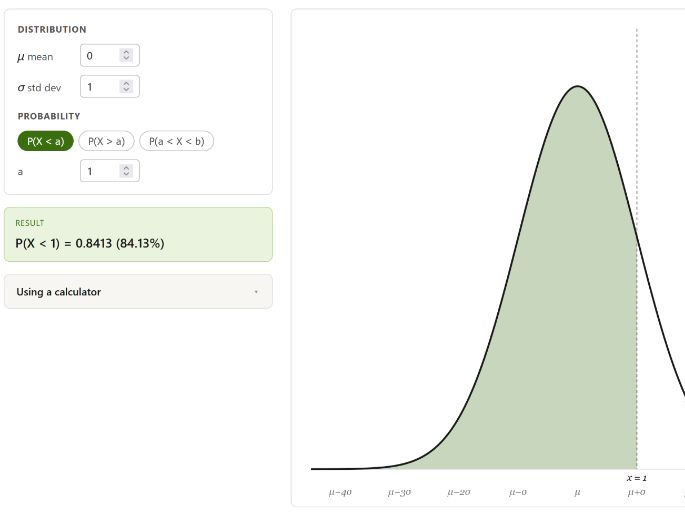Click the μ mean label
Image resolution: width=685 pixels, height=514 pixels.
[35, 57]
